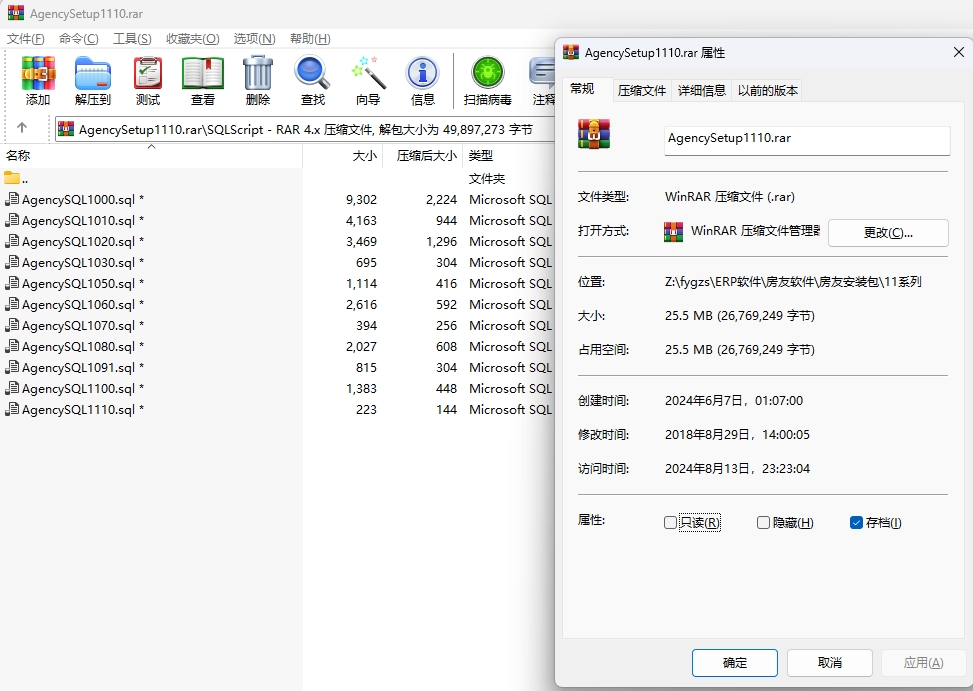973x691 pixels.
Task: Sort by the 名称 column header
Action: pyautogui.click(x=151, y=155)
